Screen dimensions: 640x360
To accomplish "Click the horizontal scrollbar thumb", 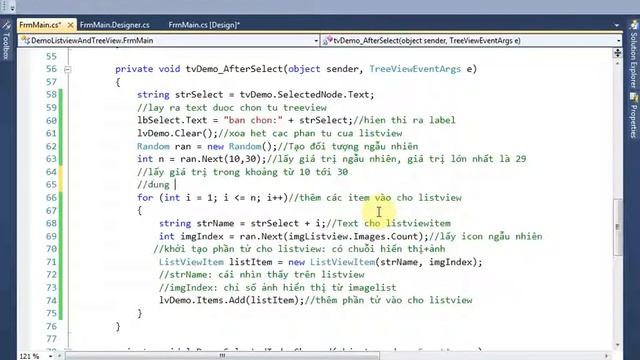I will tap(222, 356).
